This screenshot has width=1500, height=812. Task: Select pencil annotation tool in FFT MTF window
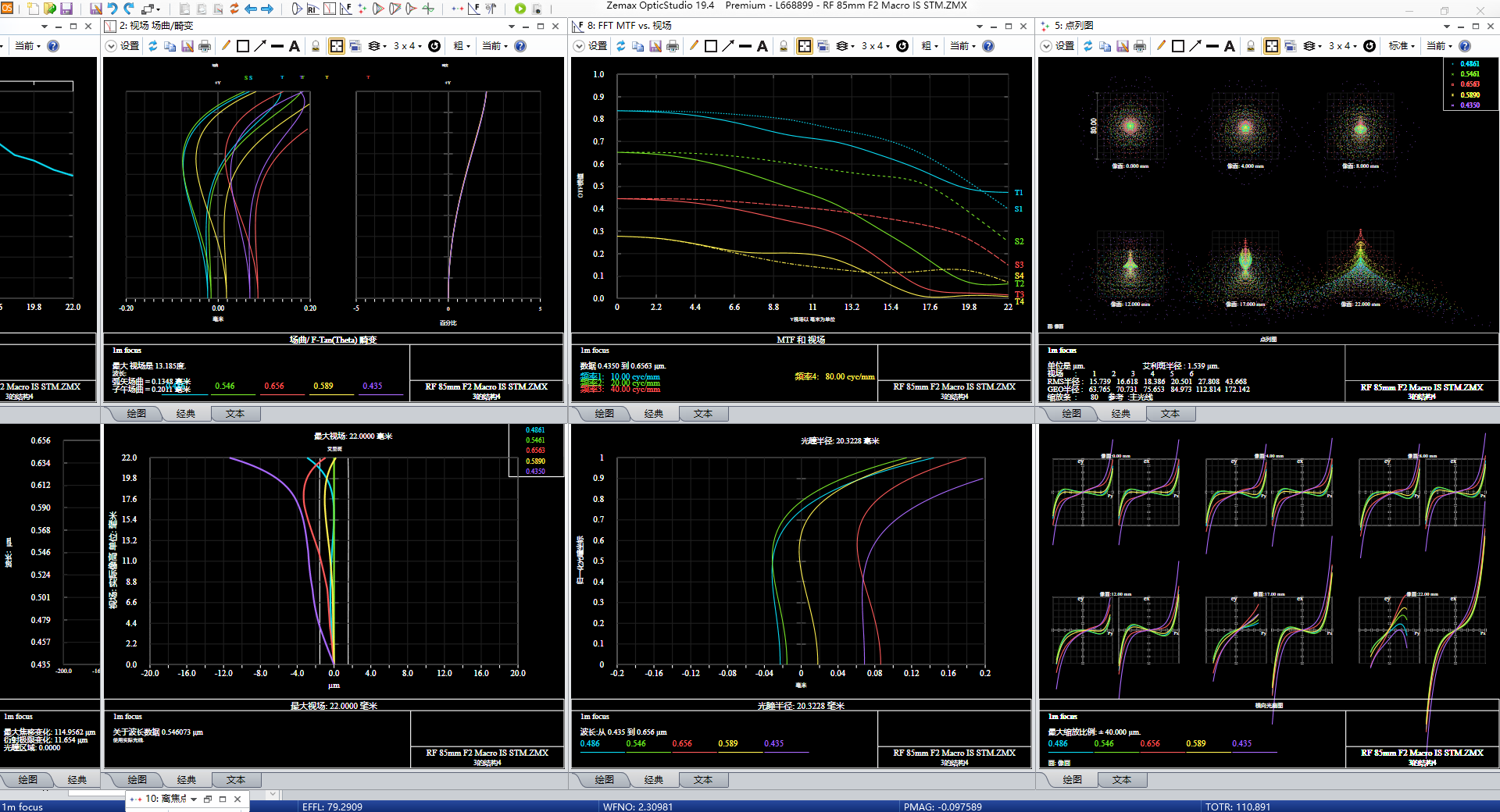(x=694, y=46)
